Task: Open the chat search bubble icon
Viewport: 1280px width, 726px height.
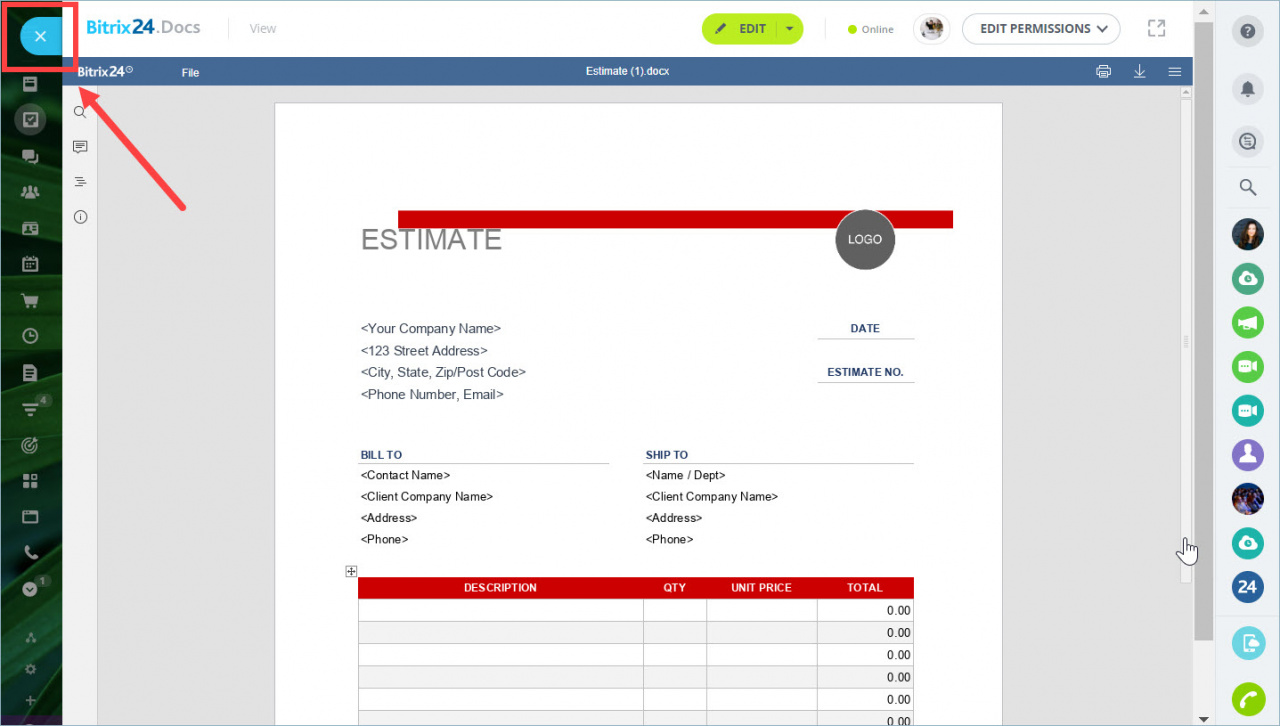Action: (x=1248, y=142)
